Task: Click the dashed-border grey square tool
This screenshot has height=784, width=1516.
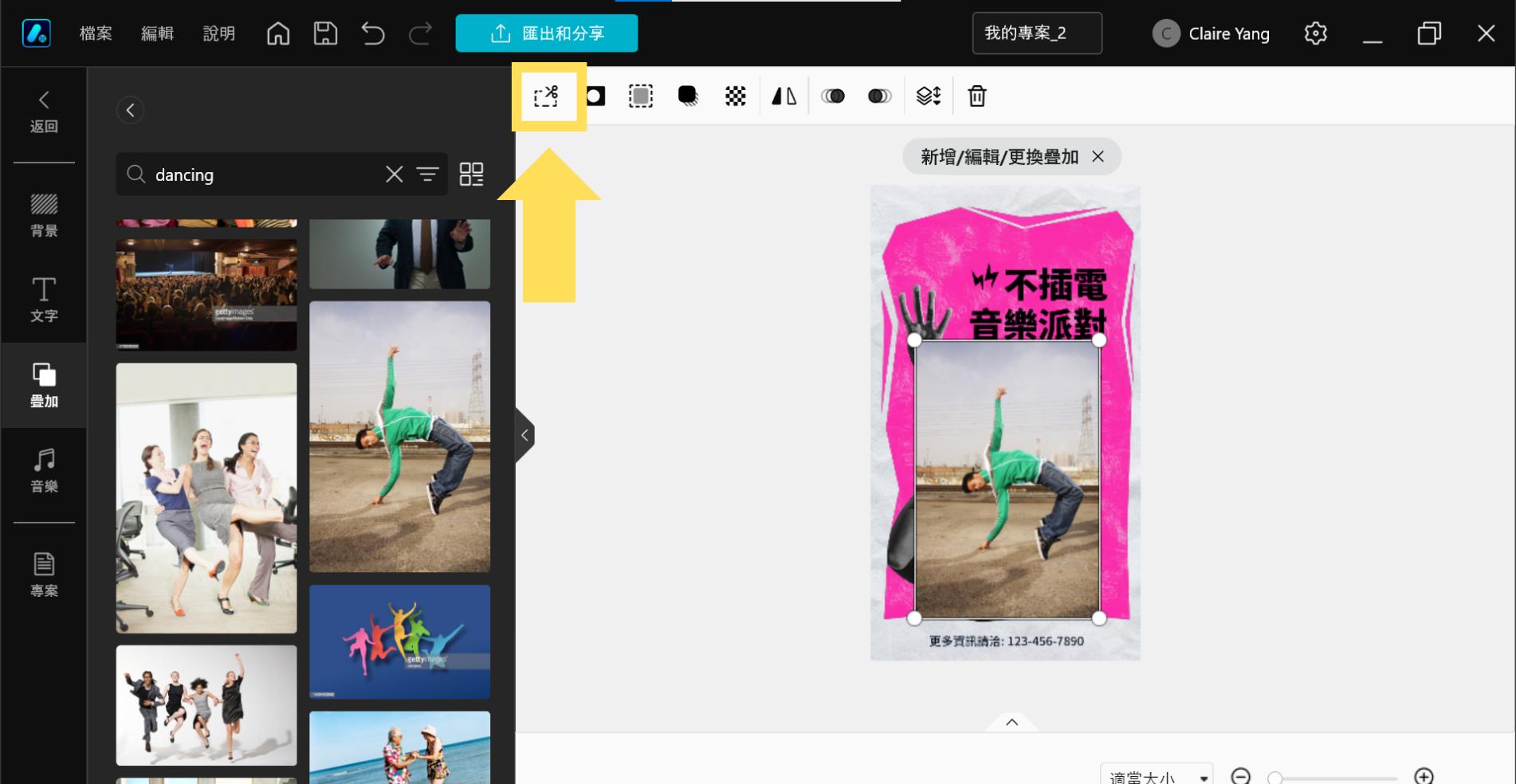Action: (641, 96)
